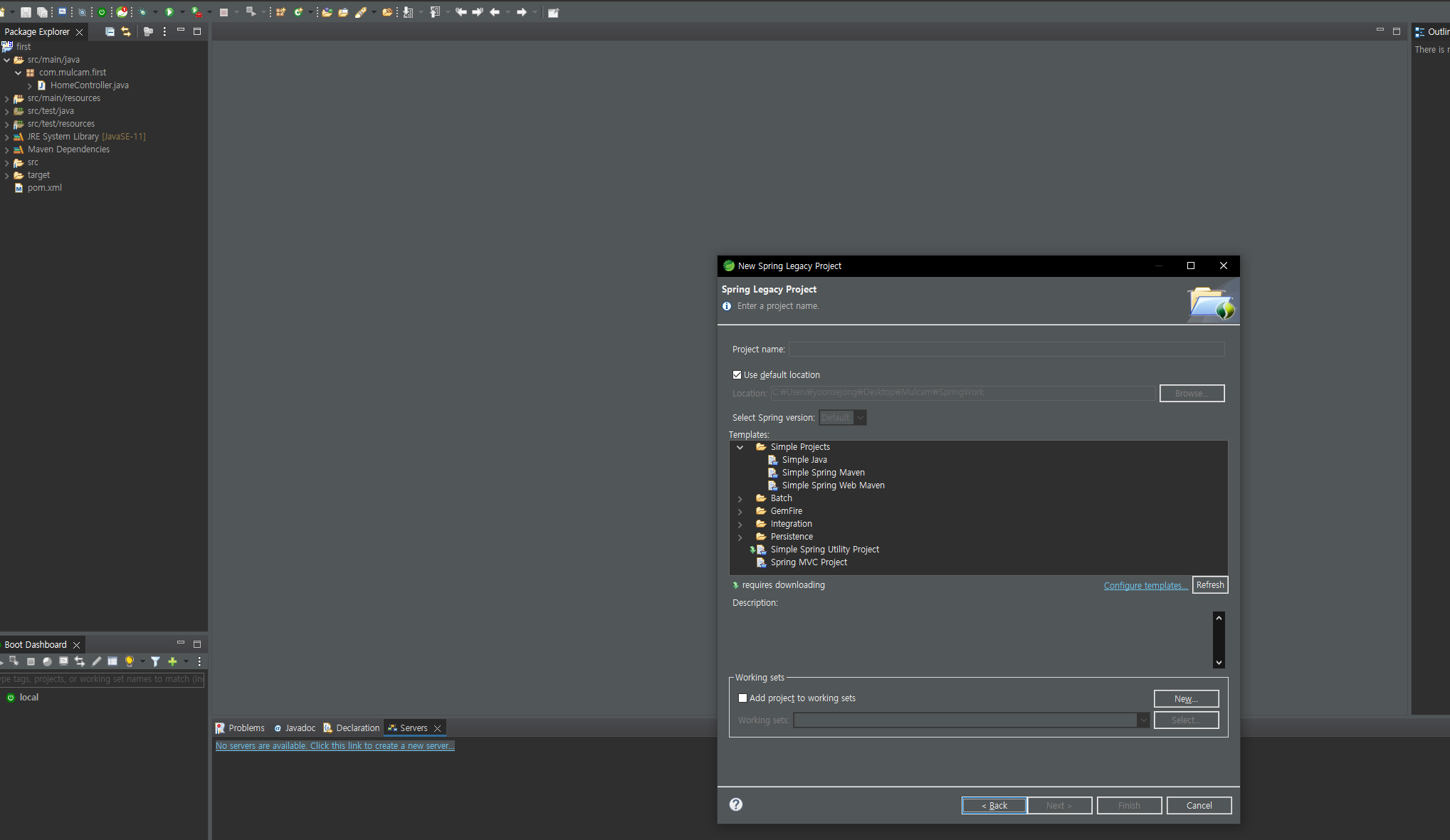The height and width of the screenshot is (840, 1450).
Task: Open the Boot Dashboard via green power icon
Action: 102,12
